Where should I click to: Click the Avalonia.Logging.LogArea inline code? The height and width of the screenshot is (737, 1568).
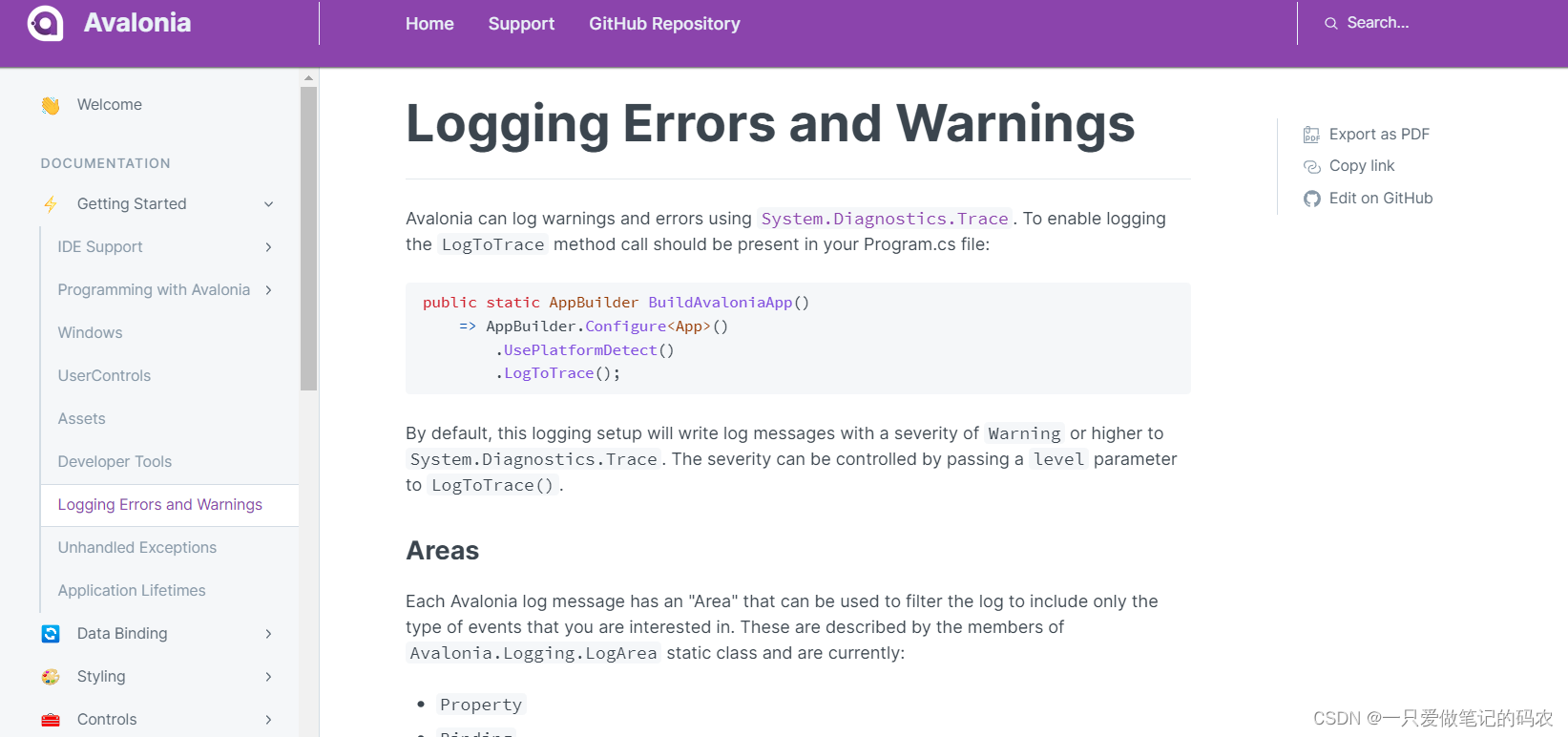point(533,653)
